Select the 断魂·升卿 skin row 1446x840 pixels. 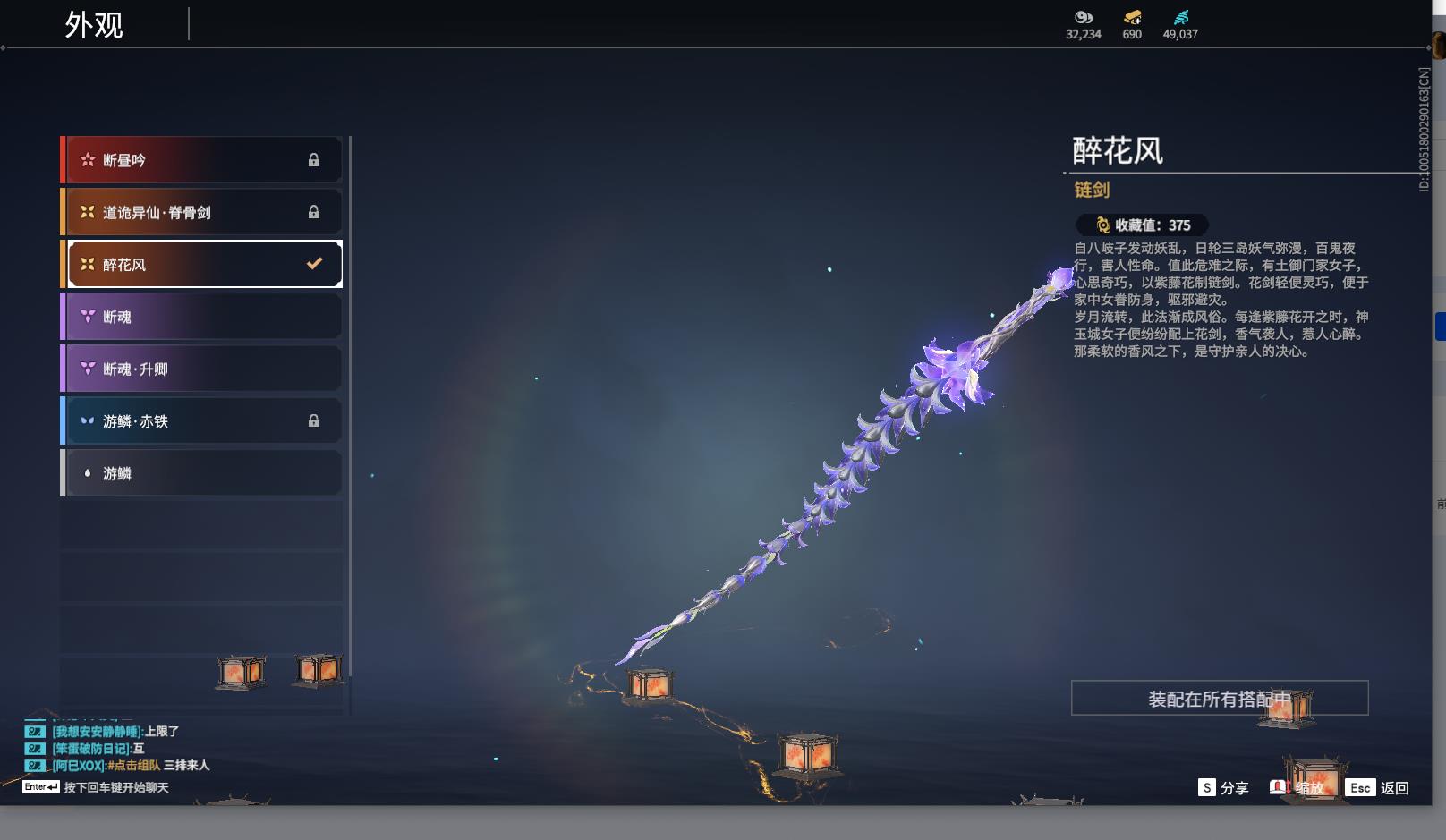(x=201, y=369)
